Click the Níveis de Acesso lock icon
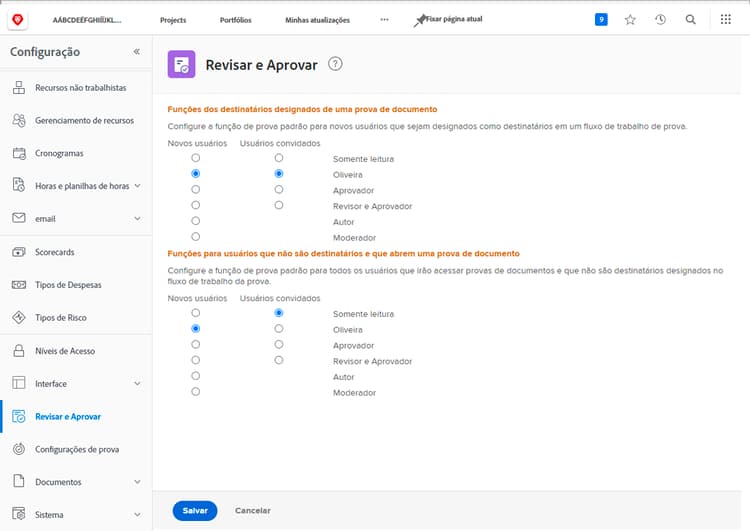The height and width of the screenshot is (531, 750). coord(19,351)
